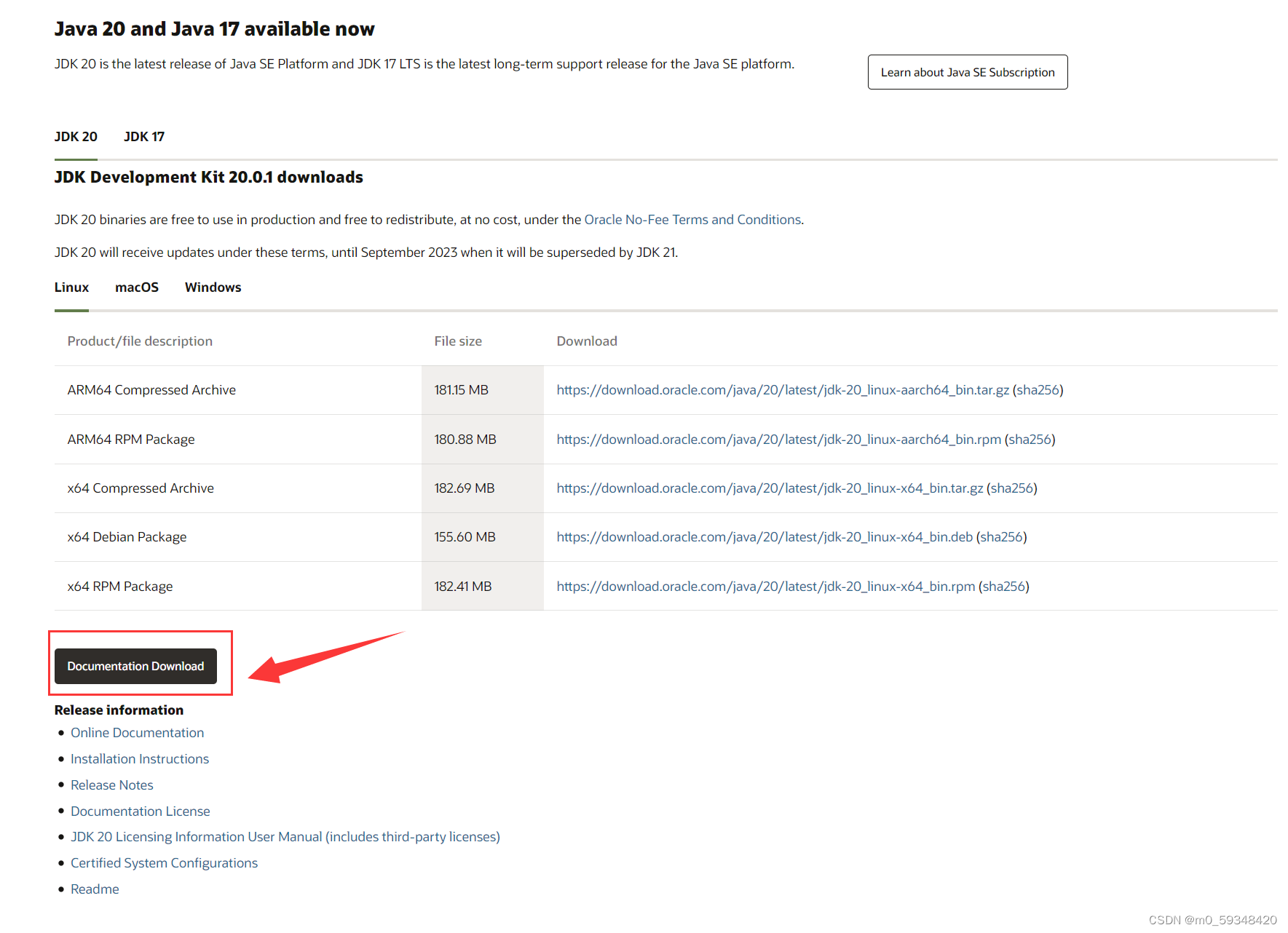Viewport: 1288px width, 933px height.
Task: Open Oracle No-Fee Terms and Conditions link
Action: pos(692,220)
